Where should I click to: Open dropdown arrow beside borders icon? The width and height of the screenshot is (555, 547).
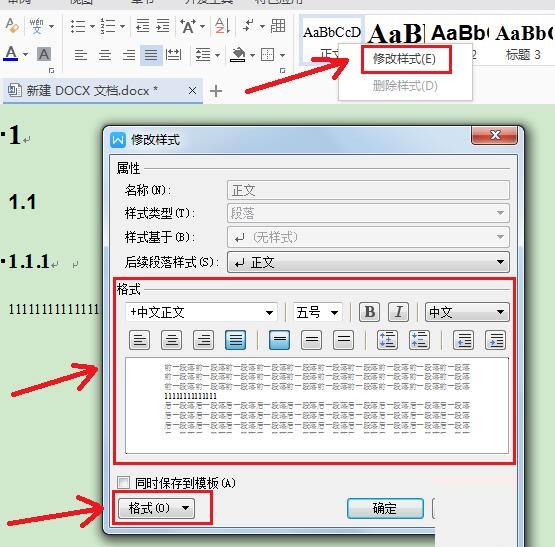pos(282,55)
